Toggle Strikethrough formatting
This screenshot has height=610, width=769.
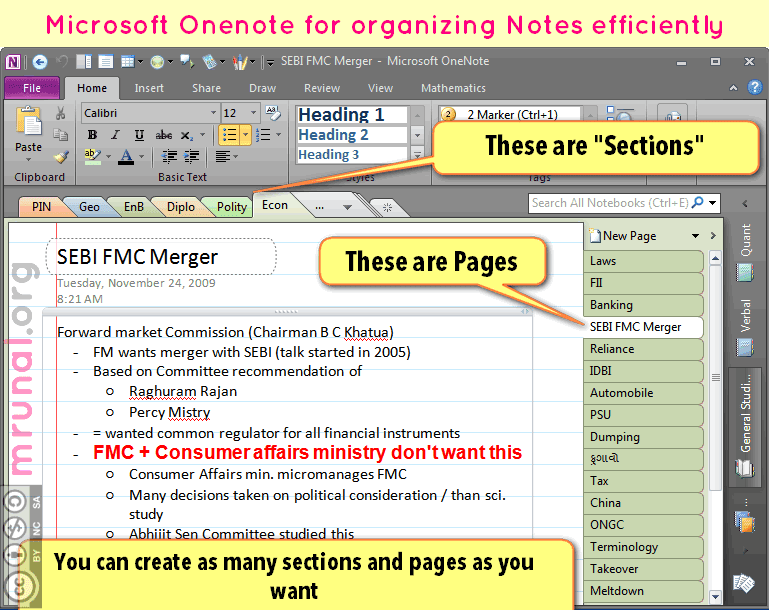[163, 135]
